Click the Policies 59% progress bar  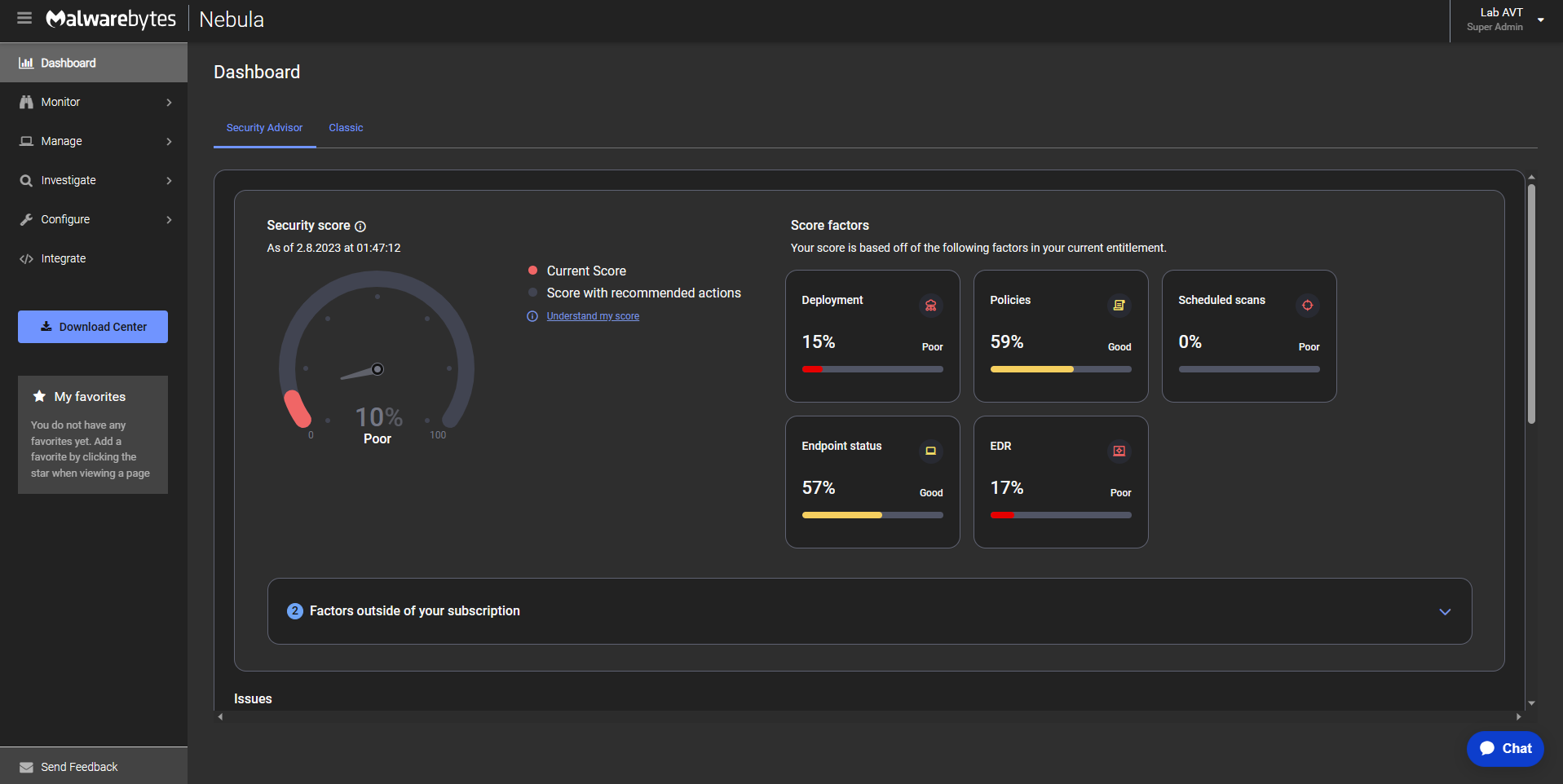click(1060, 369)
